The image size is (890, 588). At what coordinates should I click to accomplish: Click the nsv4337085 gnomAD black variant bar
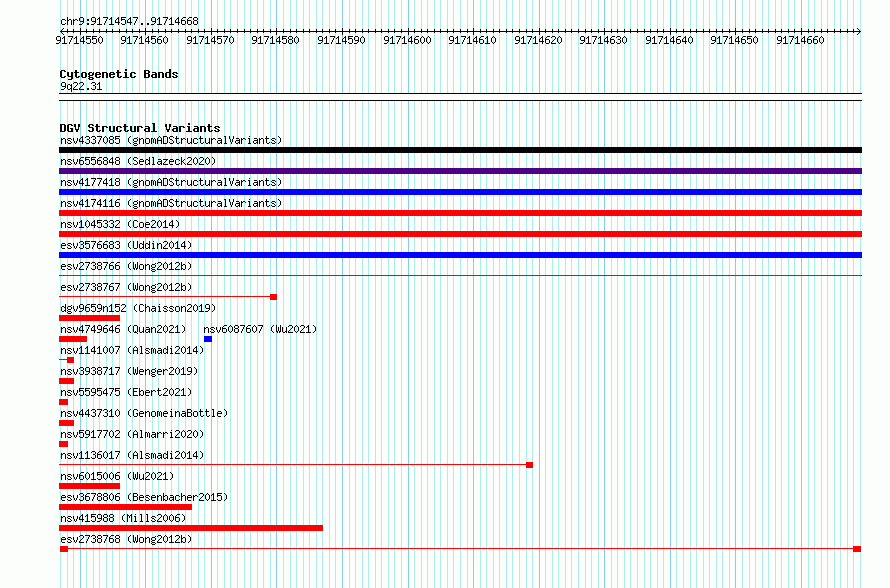[x=460, y=150]
